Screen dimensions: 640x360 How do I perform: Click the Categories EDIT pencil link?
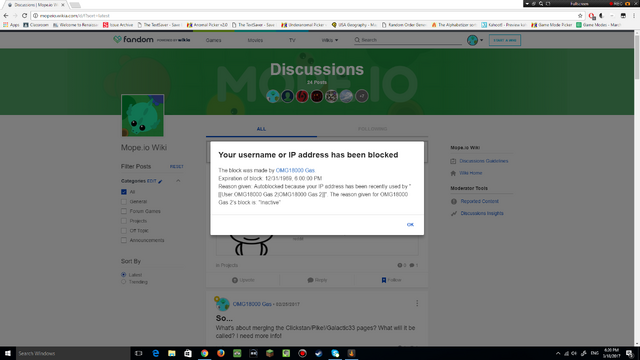(x=155, y=181)
